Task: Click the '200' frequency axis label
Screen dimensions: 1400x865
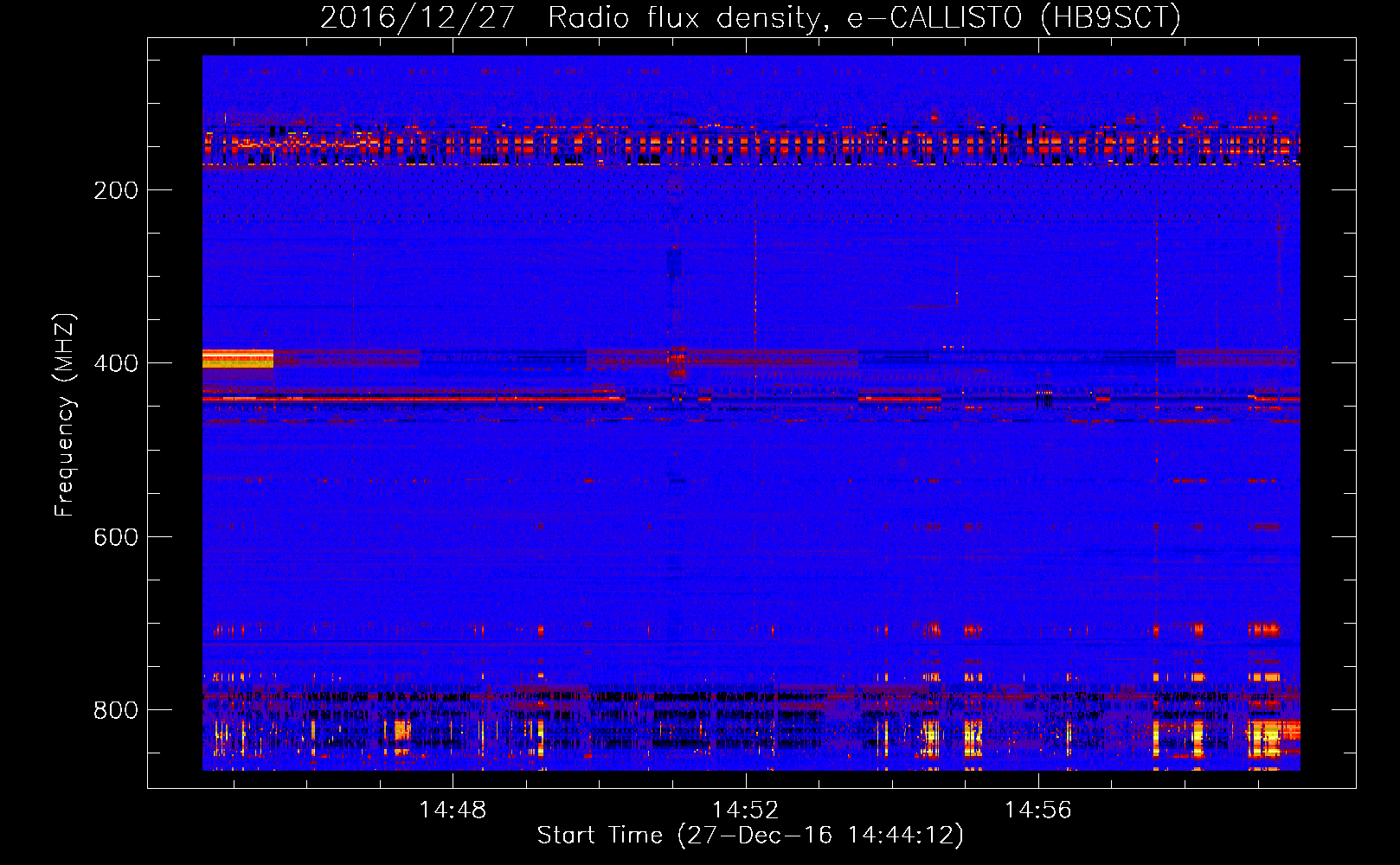Action: pos(116,190)
